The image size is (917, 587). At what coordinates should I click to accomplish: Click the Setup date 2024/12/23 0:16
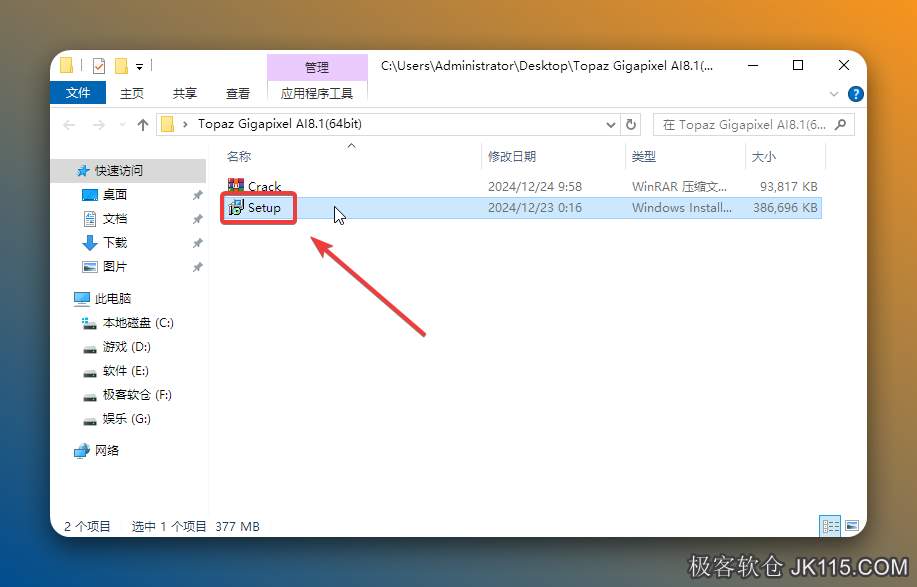[x=535, y=208]
